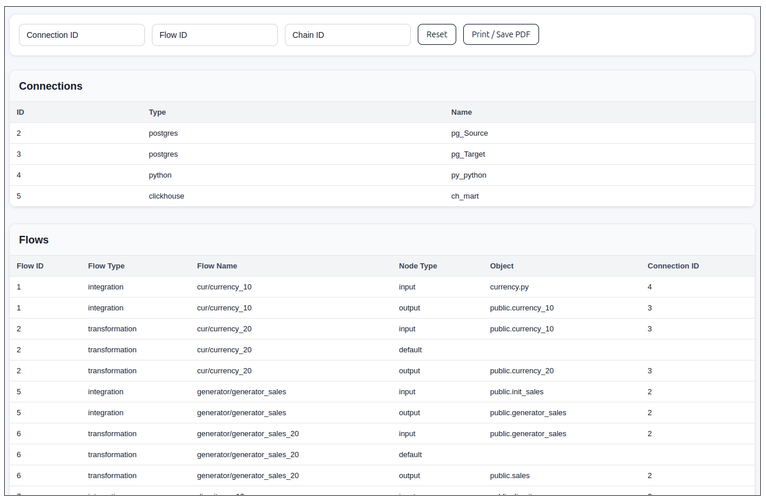Click default node type in cur/currency_20 row

click(x=410, y=350)
